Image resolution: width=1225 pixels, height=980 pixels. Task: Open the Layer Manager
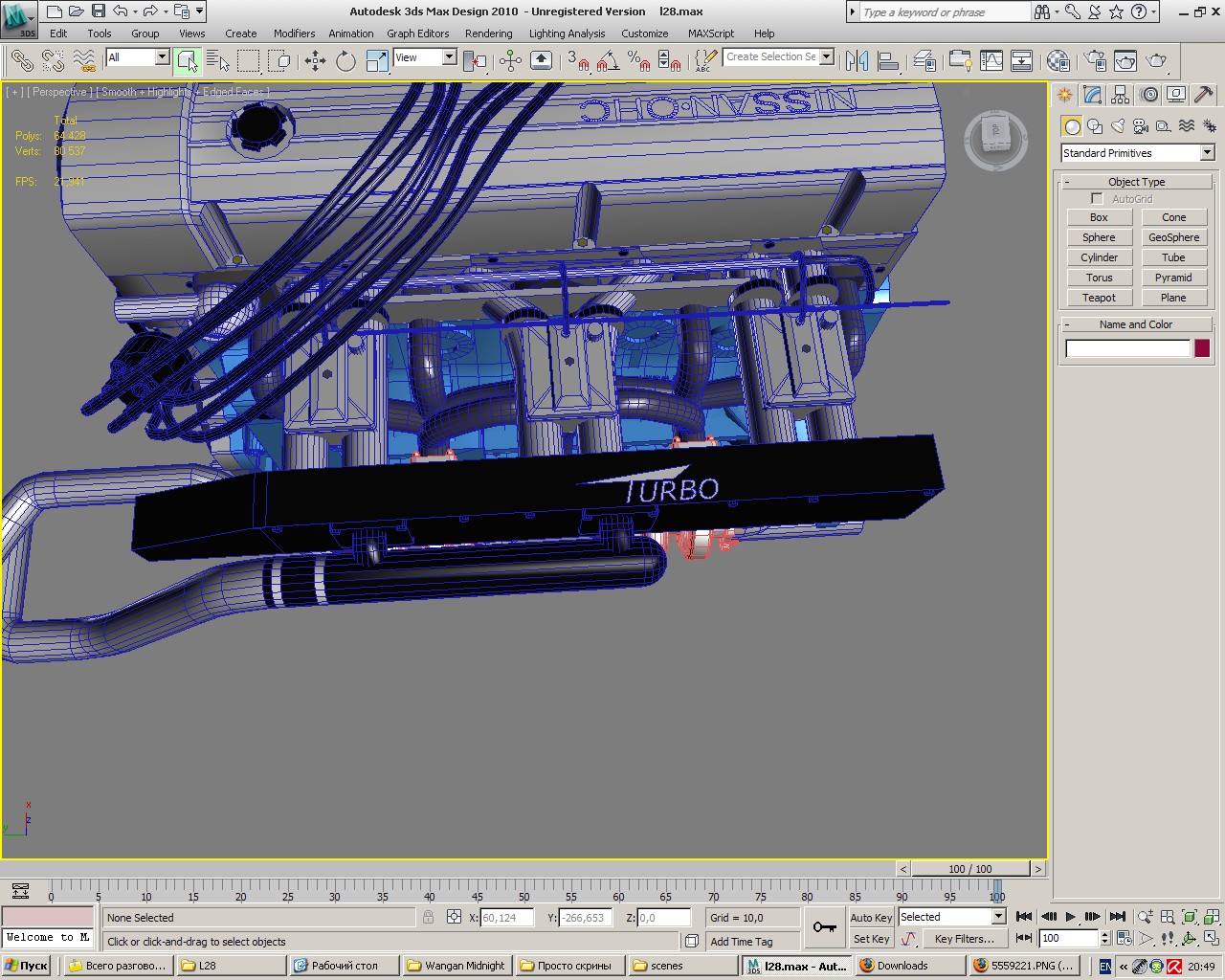924,61
